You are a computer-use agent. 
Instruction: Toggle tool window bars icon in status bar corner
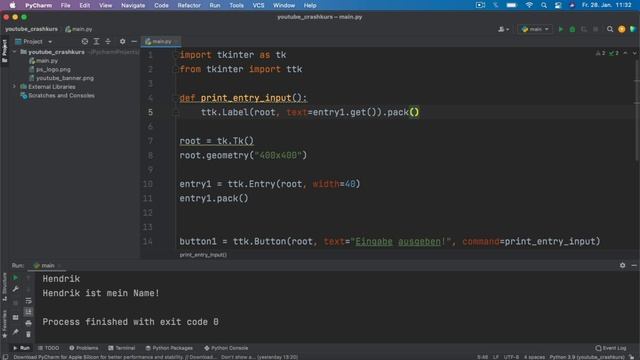click(x=5, y=357)
